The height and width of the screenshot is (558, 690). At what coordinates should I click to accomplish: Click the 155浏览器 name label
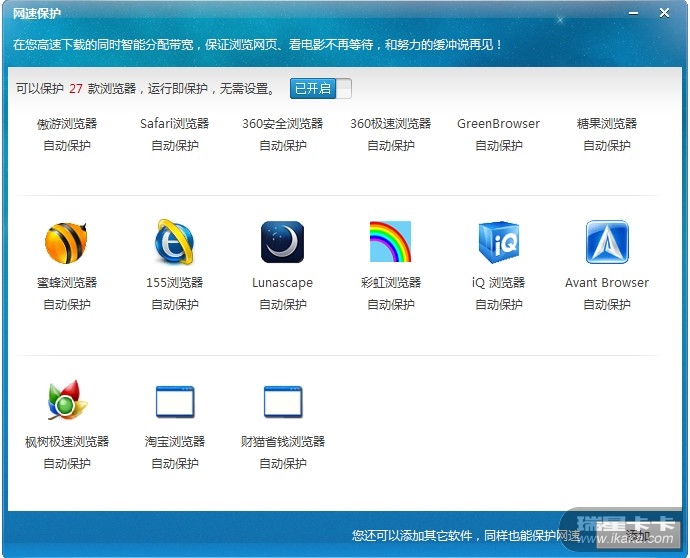click(x=175, y=283)
